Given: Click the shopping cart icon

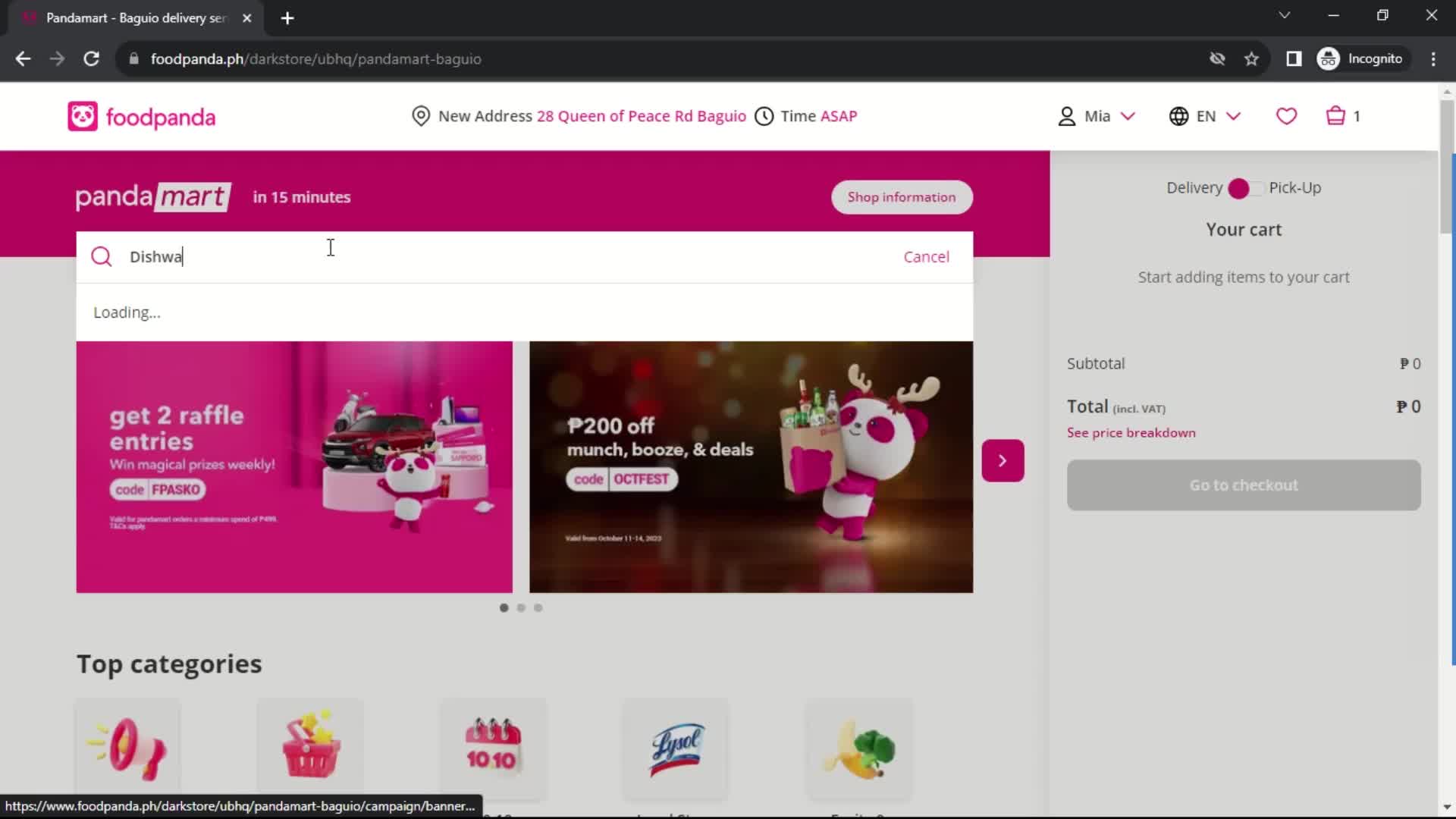Looking at the screenshot, I should point(1337,116).
